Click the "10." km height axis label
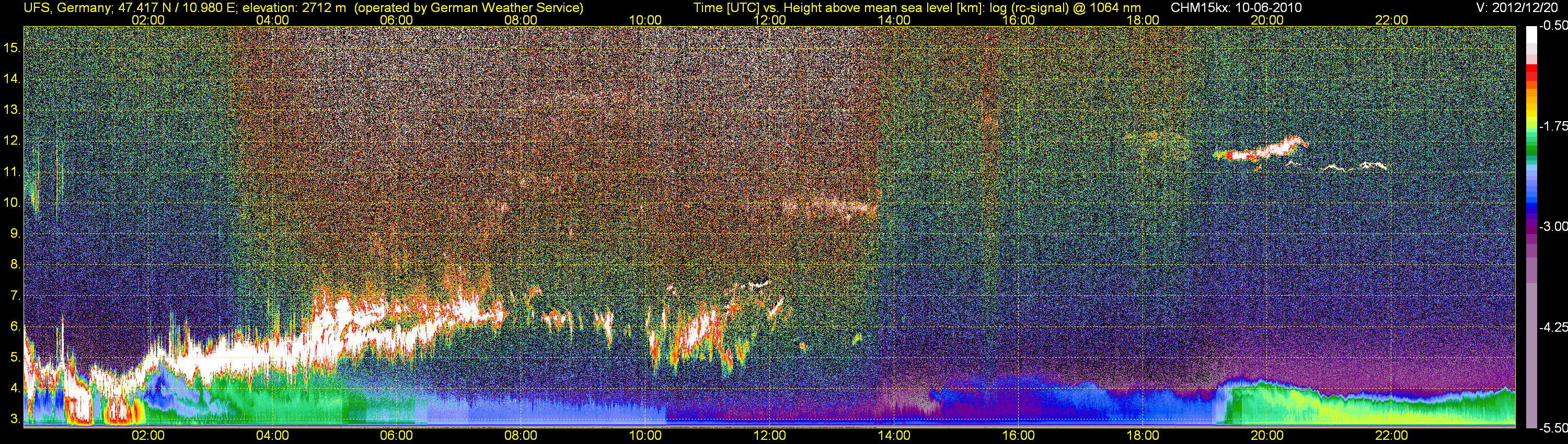Viewport: 1568px width, 444px height. [12, 203]
